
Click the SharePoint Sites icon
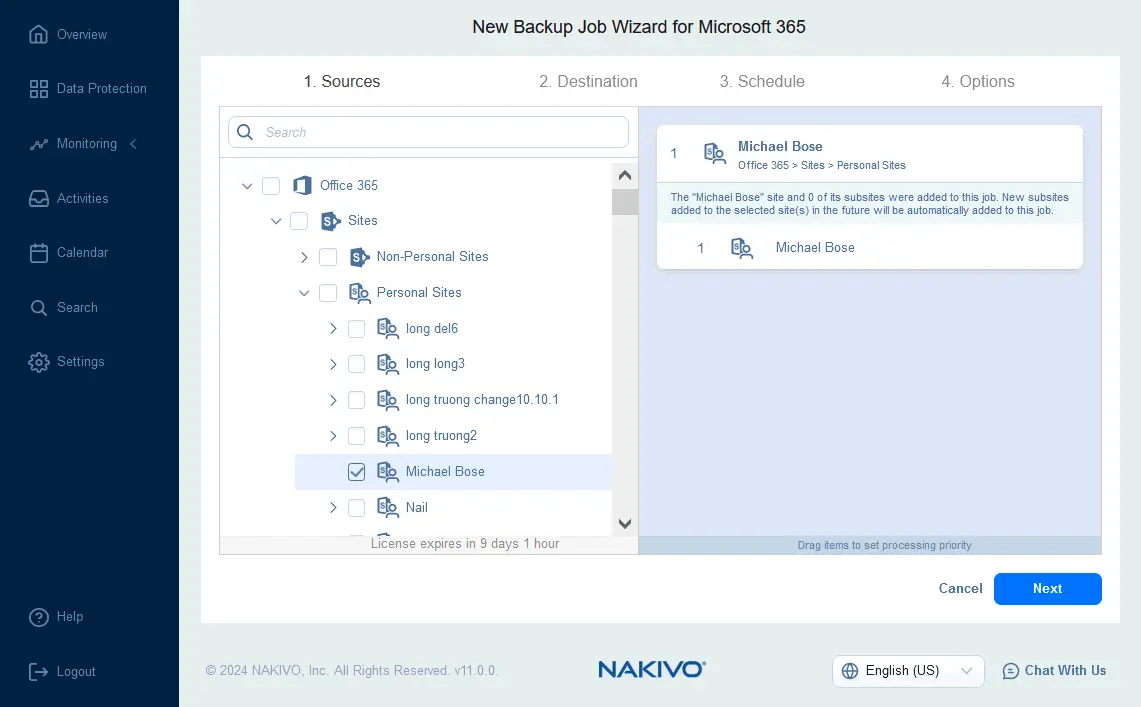point(331,220)
